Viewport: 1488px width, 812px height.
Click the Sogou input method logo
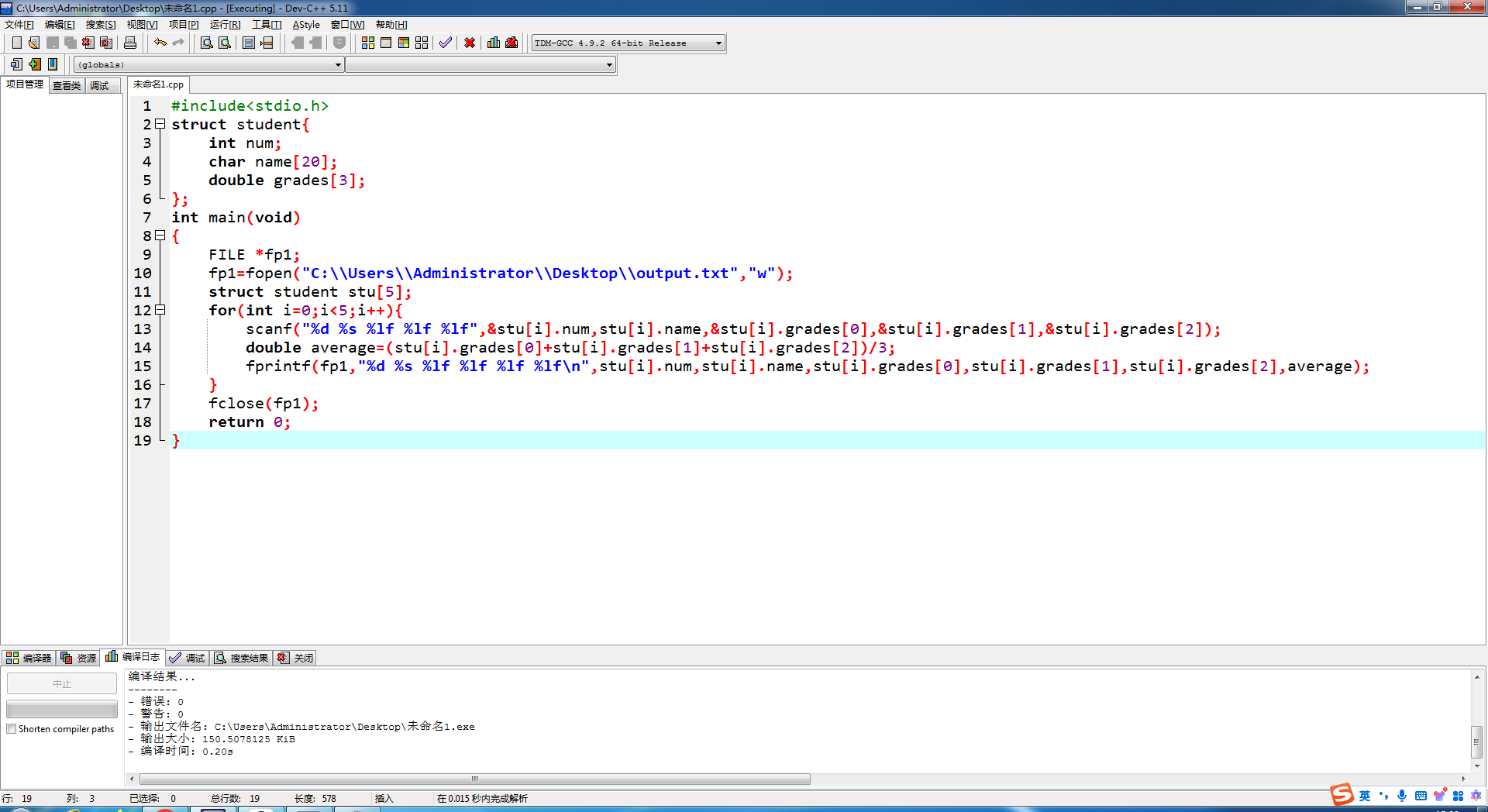[x=1342, y=795]
